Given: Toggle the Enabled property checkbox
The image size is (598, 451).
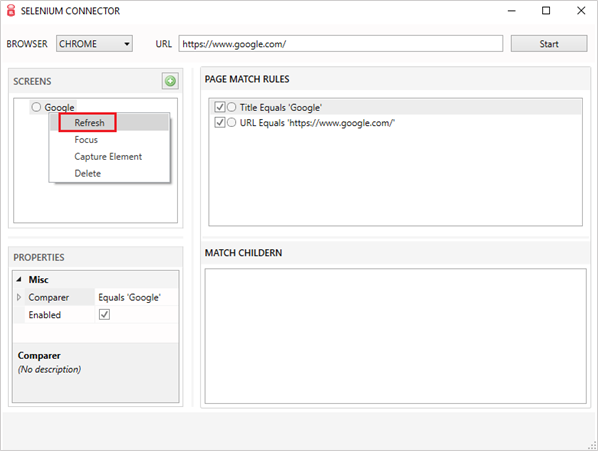Looking at the screenshot, I should [104, 315].
